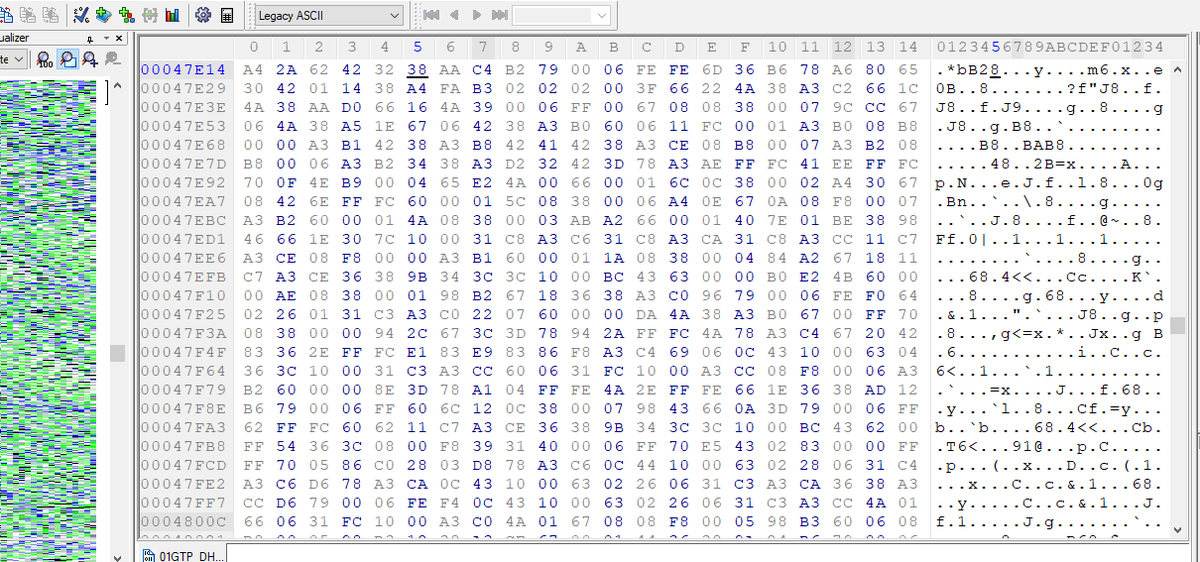1200x562 pixels.
Task: Click byte D0 in row 00047E3E
Action: coord(352,107)
